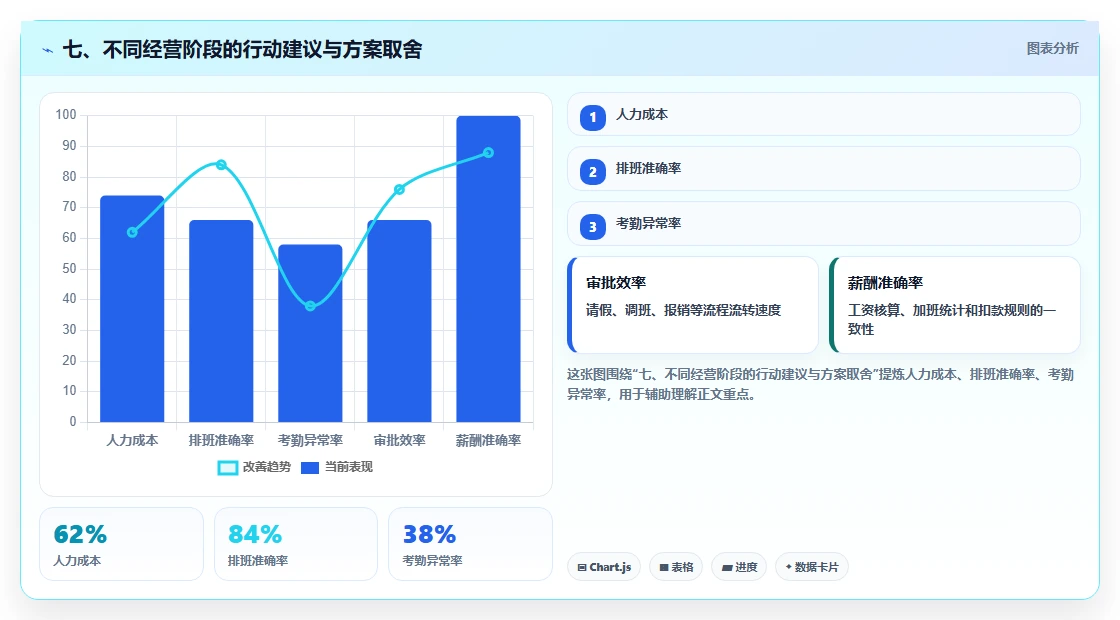Image resolution: width=1120 pixels, height=620 pixels.
Task: Click the text starting 工资核算、加班统计
Action: click(x=951, y=320)
